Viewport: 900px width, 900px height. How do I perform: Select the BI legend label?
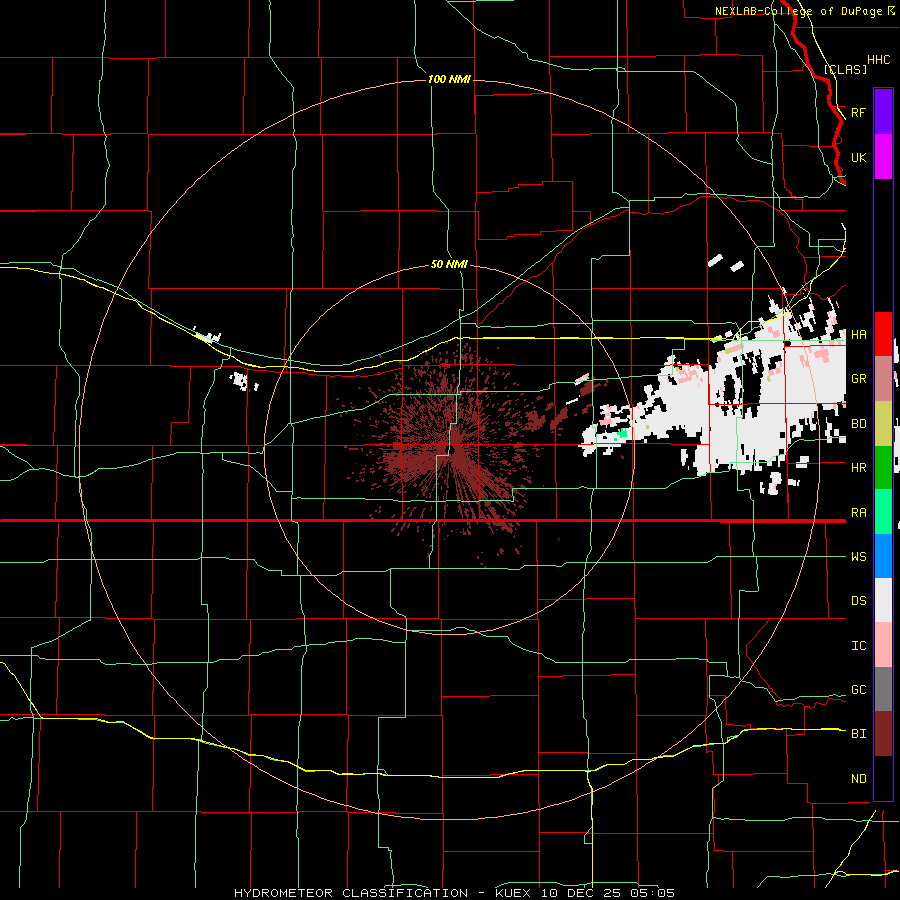click(858, 734)
